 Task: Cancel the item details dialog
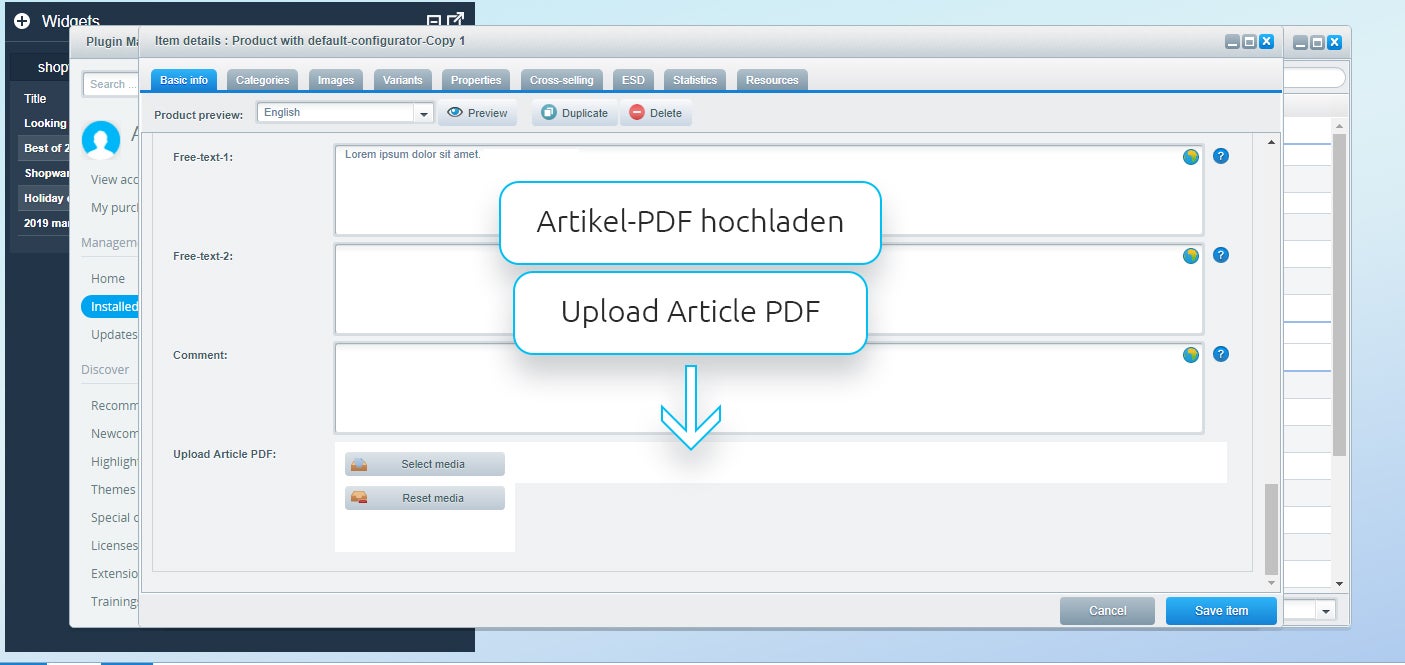(1107, 611)
